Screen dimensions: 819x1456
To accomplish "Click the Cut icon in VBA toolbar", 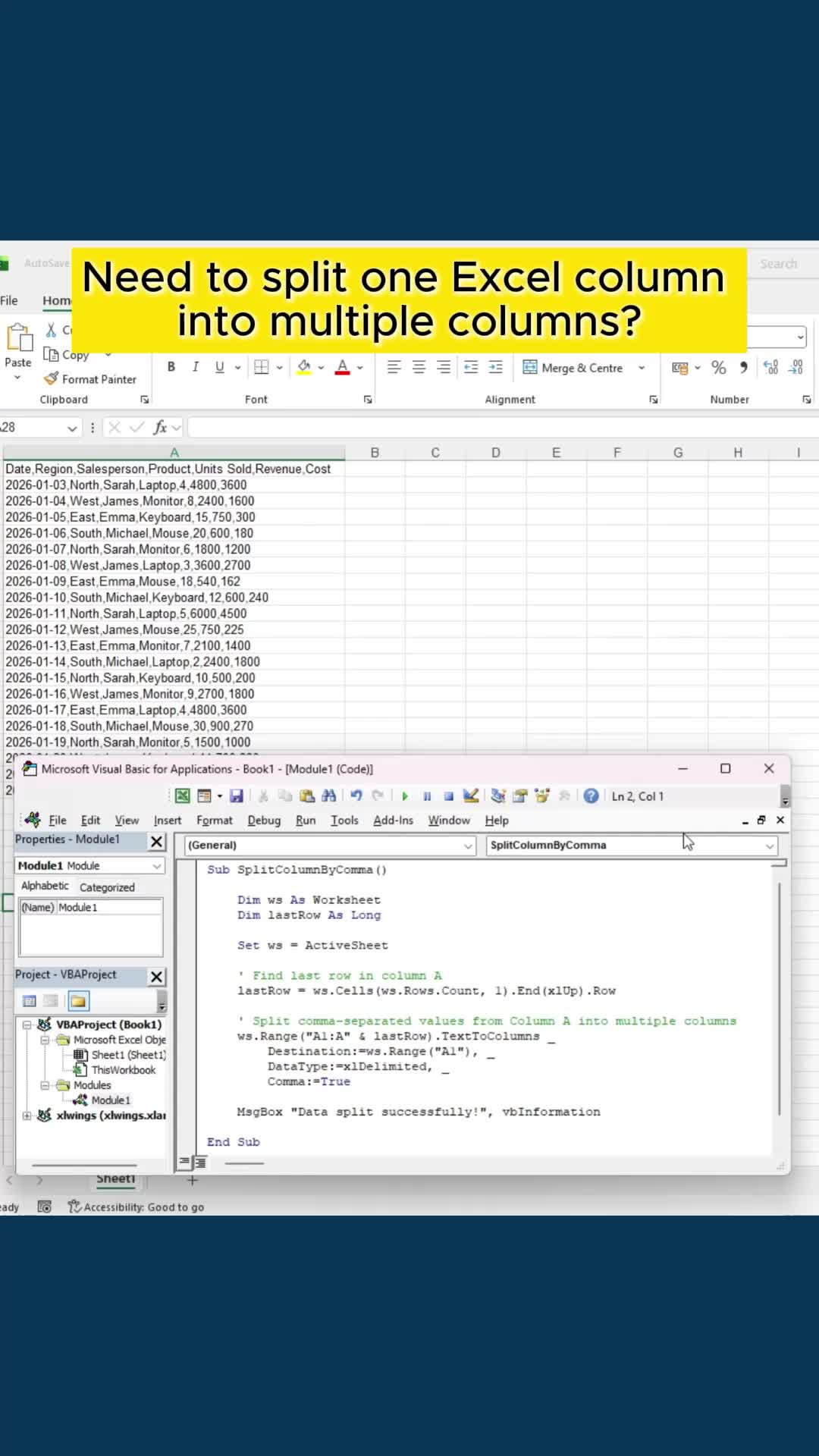I will pos(263,795).
